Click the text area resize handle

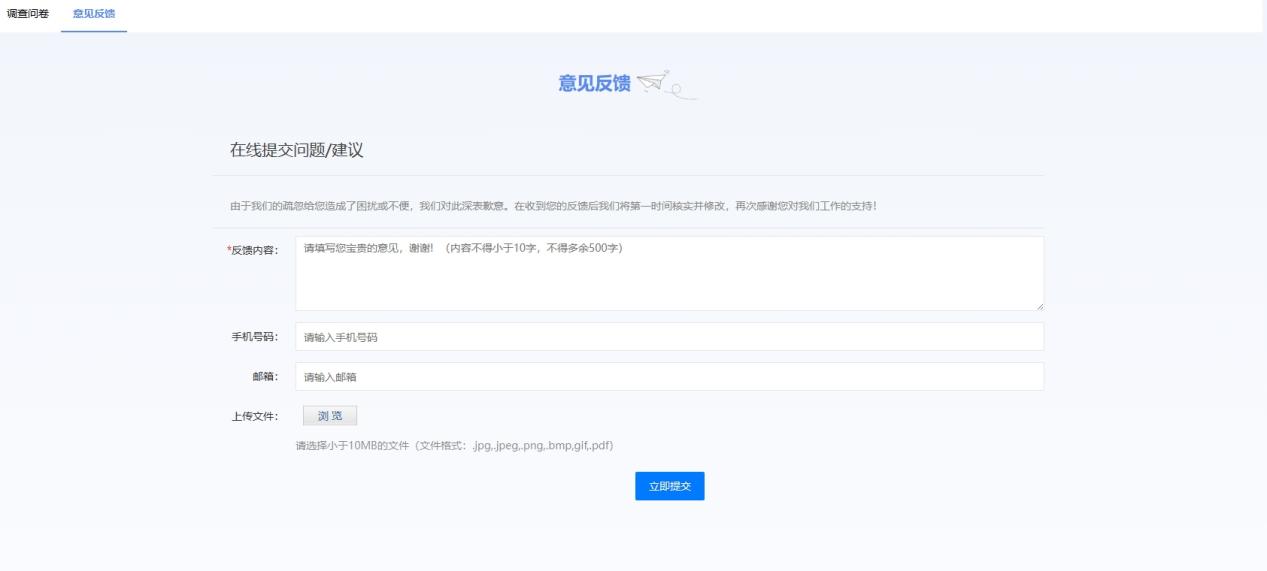(1039, 306)
